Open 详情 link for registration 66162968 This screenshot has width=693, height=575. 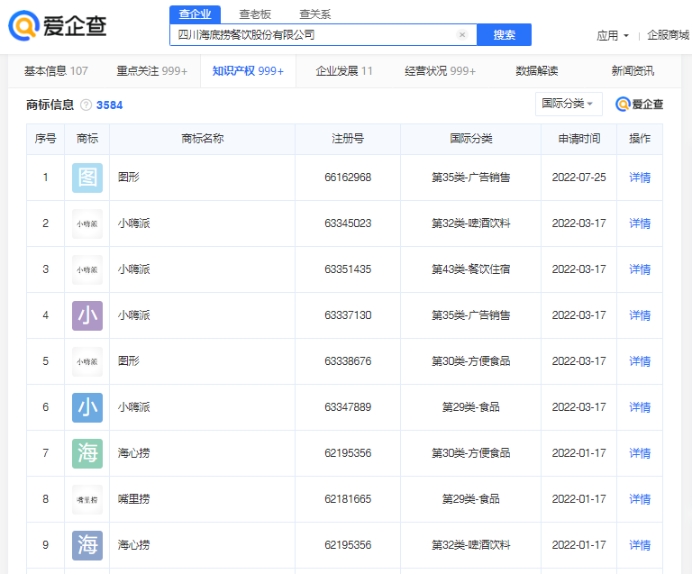click(639, 178)
